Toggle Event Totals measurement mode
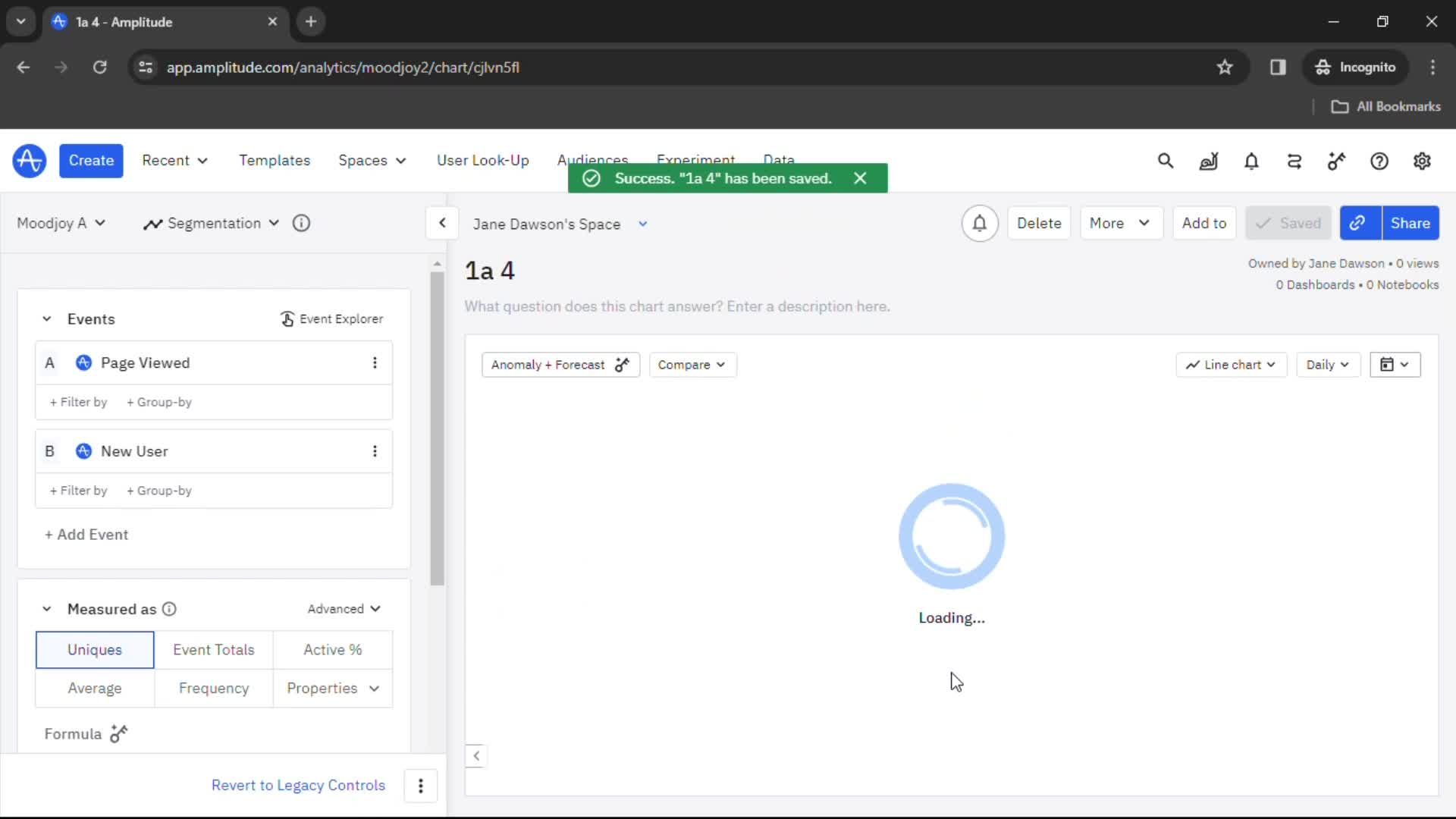Screen dimensions: 1456x819 [x=213, y=649]
